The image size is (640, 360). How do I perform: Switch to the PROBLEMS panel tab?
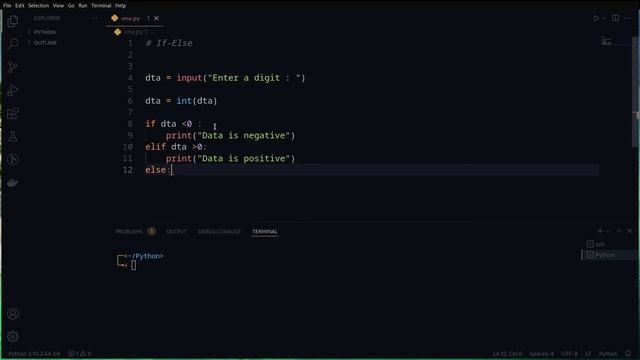(129, 231)
